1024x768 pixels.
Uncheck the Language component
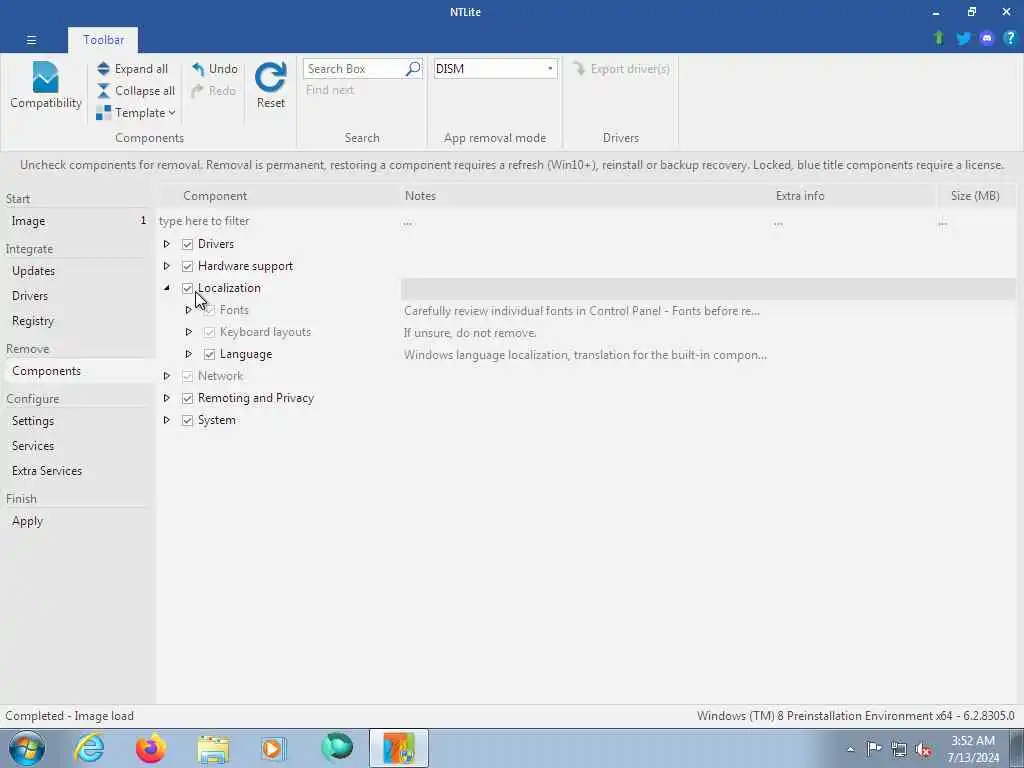click(210, 355)
